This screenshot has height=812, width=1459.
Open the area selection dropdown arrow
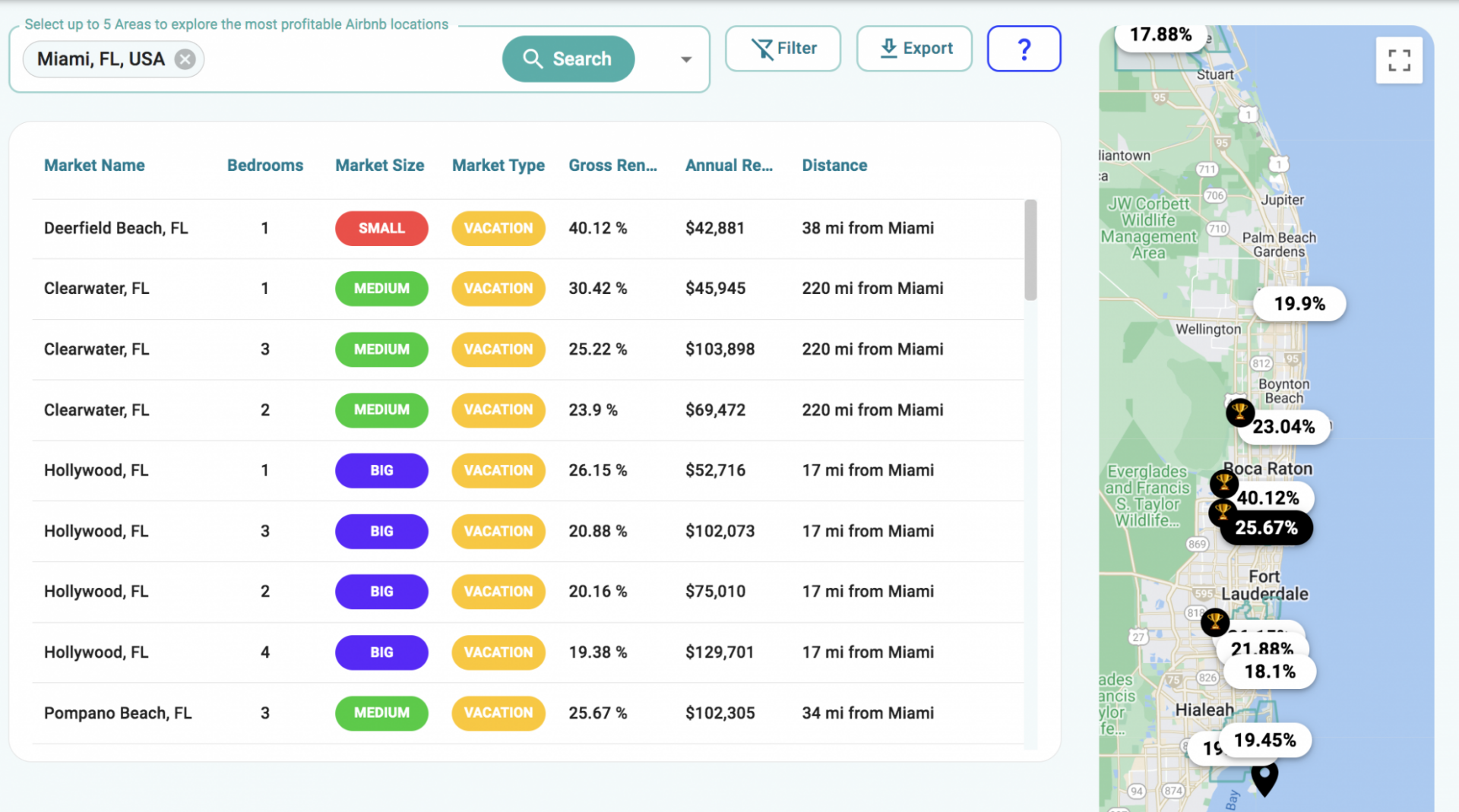[x=685, y=59]
